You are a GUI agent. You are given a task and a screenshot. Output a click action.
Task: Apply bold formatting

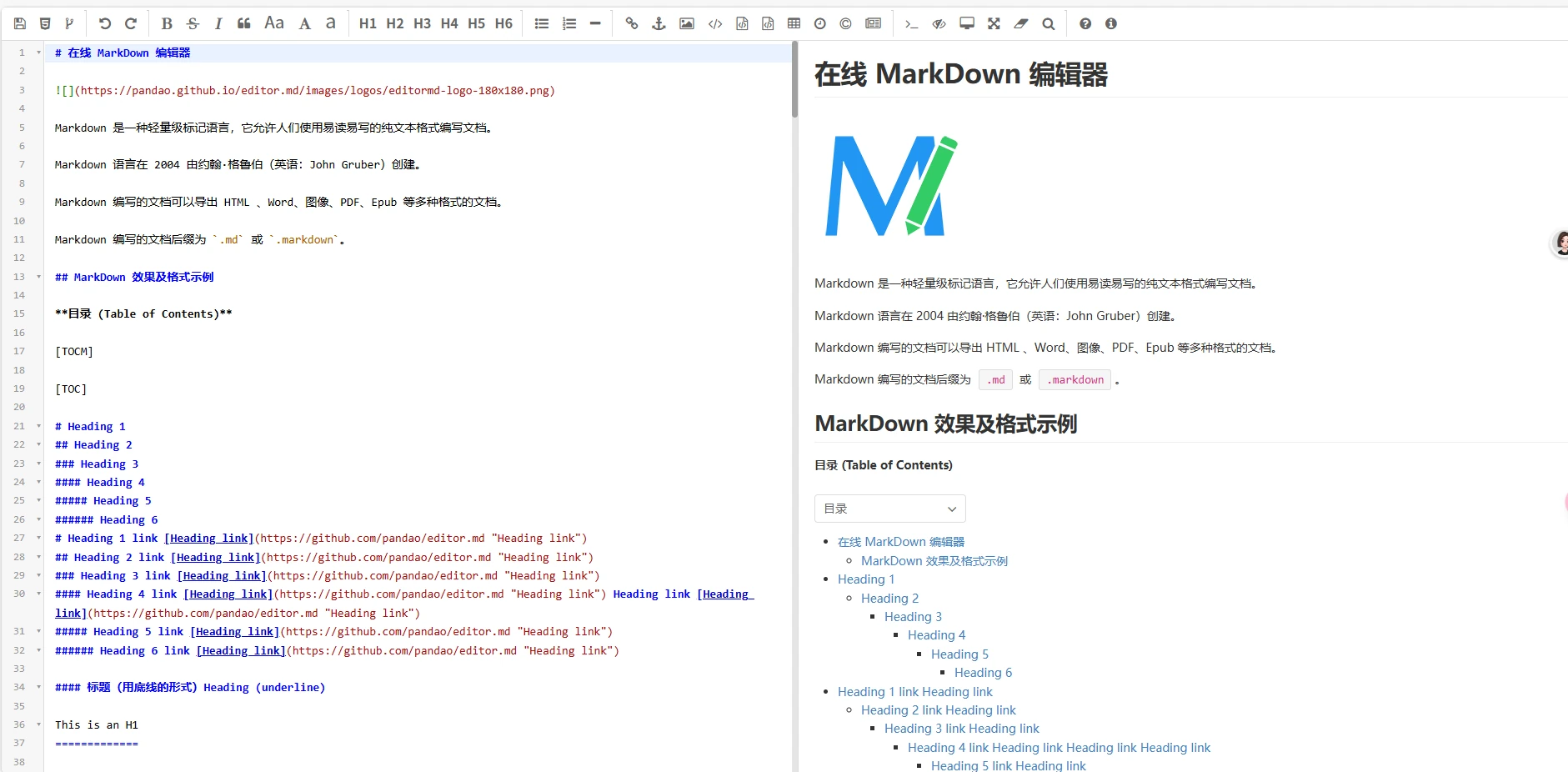[167, 23]
